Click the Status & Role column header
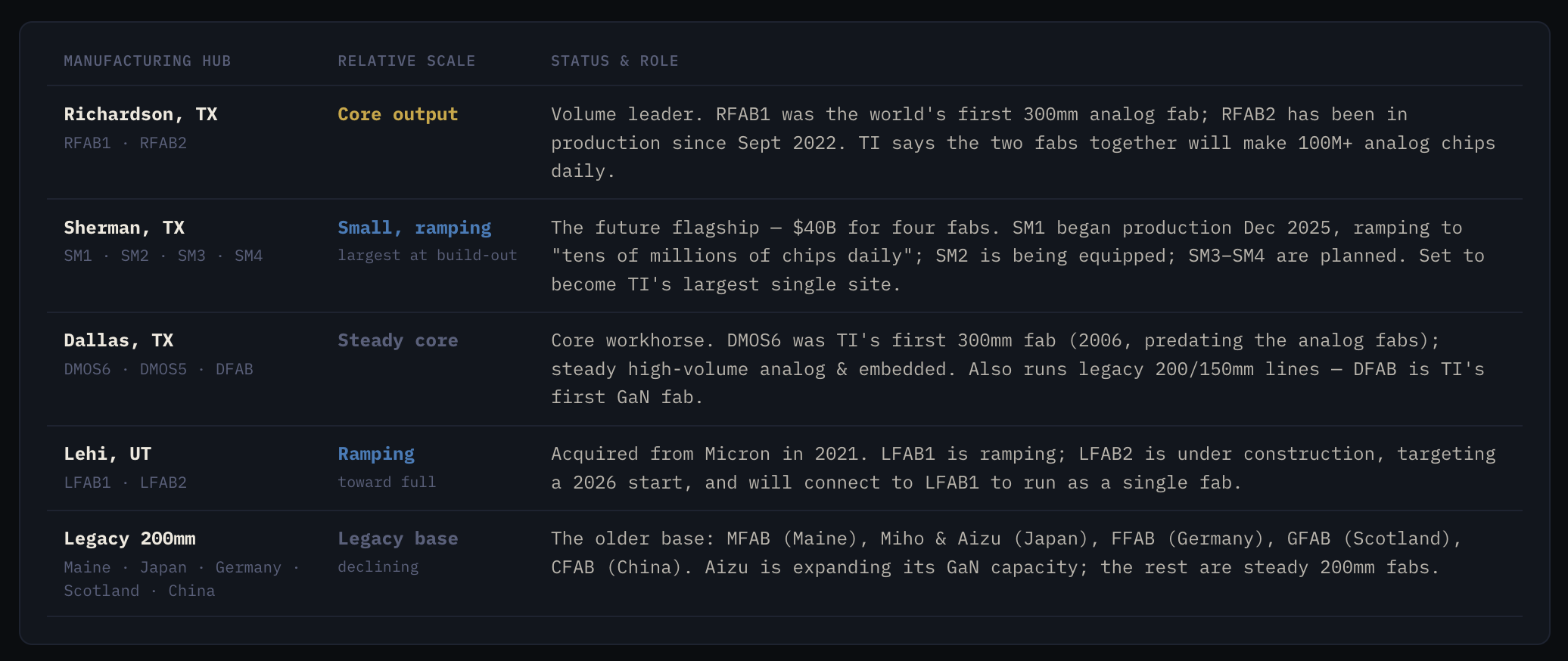Screen dimensions: 1568x661 [614, 61]
